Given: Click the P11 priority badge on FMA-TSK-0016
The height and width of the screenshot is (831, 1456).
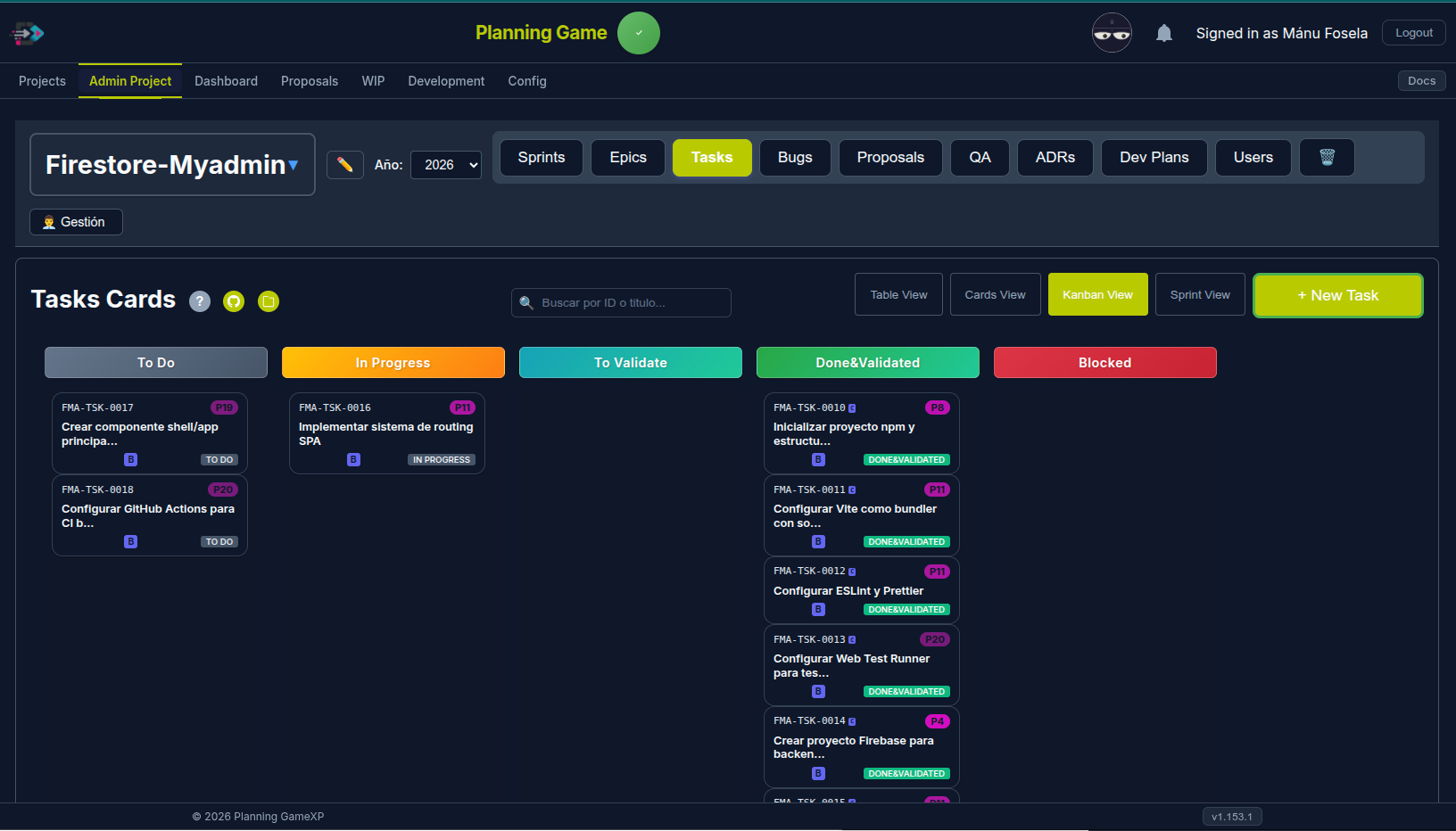Looking at the screenshot, I should (x=463, y=407).
